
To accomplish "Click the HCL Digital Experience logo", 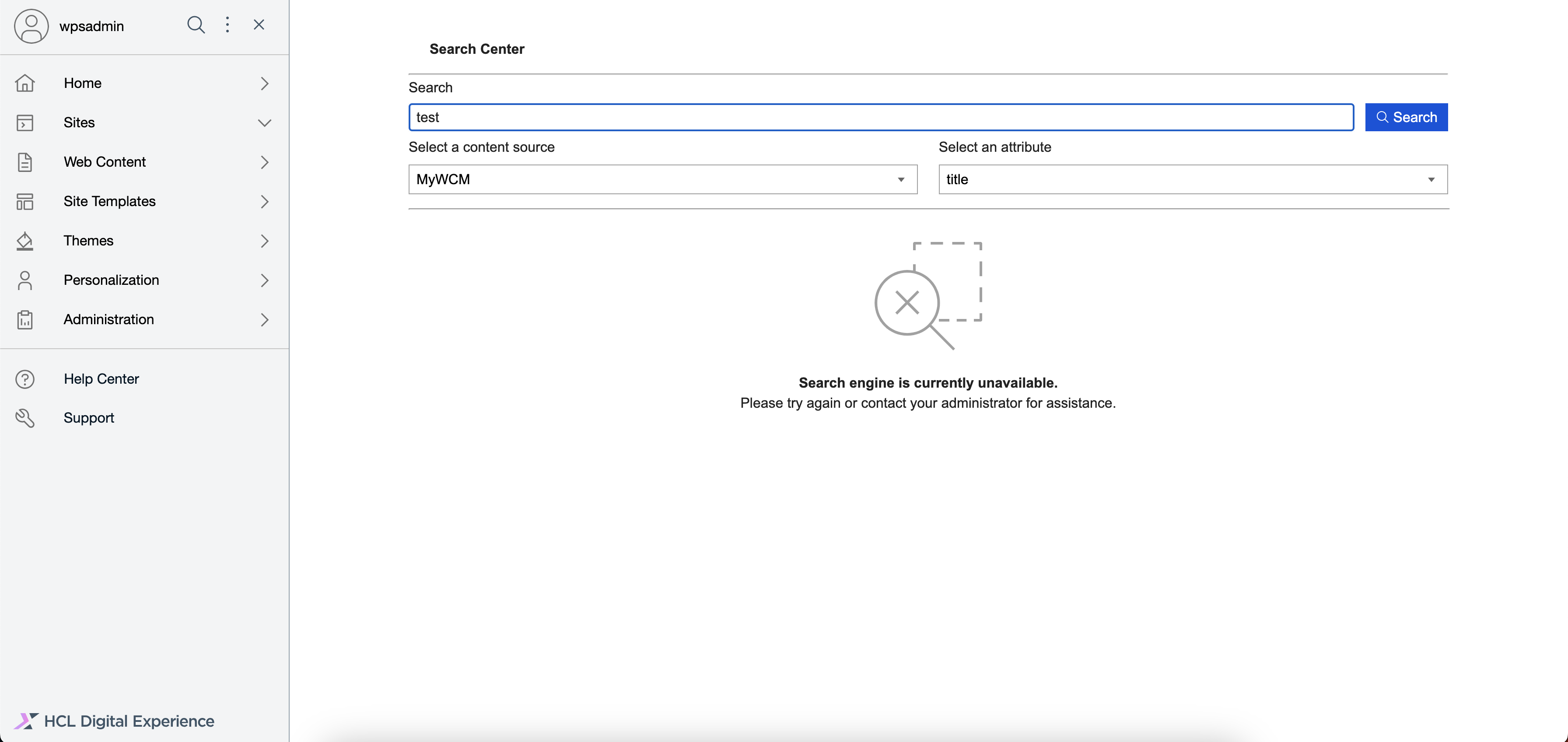I will [115, 721].
